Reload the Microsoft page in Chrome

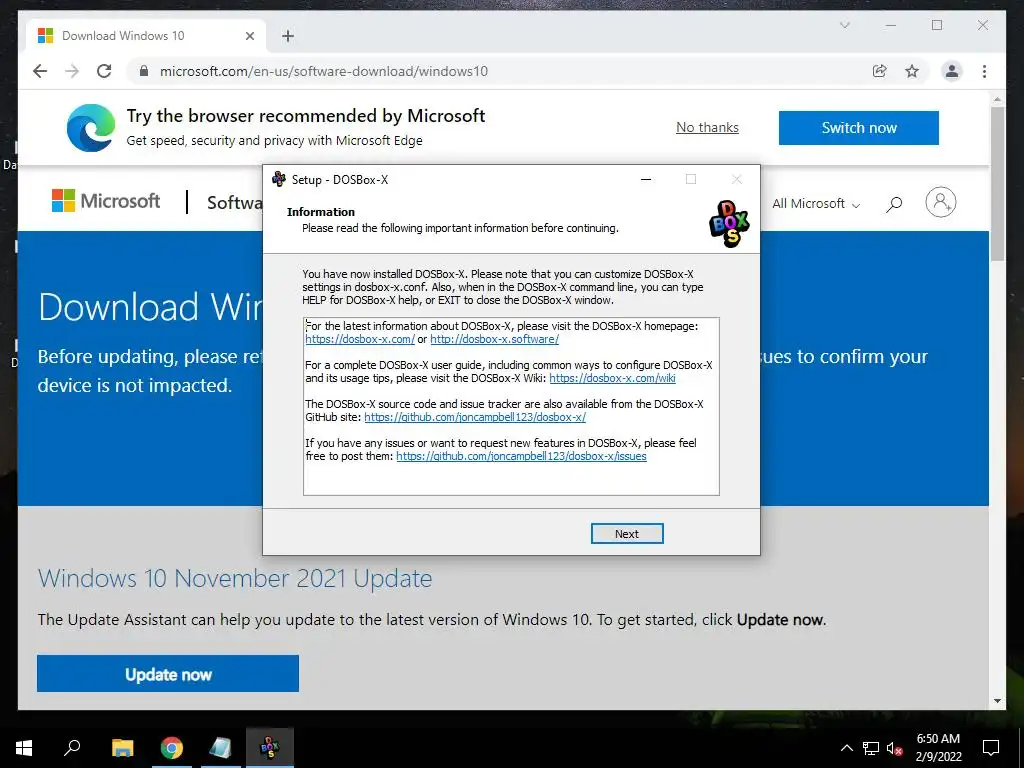pyautogui.click(x=104, y=71)
